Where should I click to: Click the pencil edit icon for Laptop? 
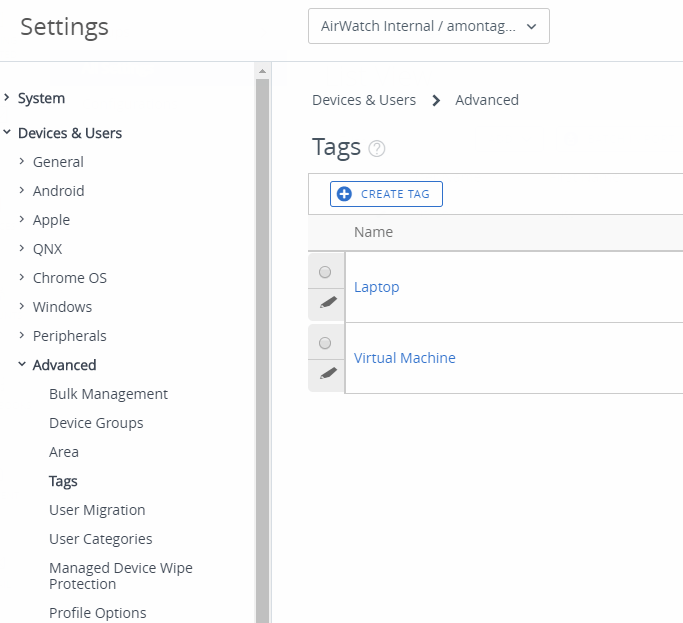[328, 302]
